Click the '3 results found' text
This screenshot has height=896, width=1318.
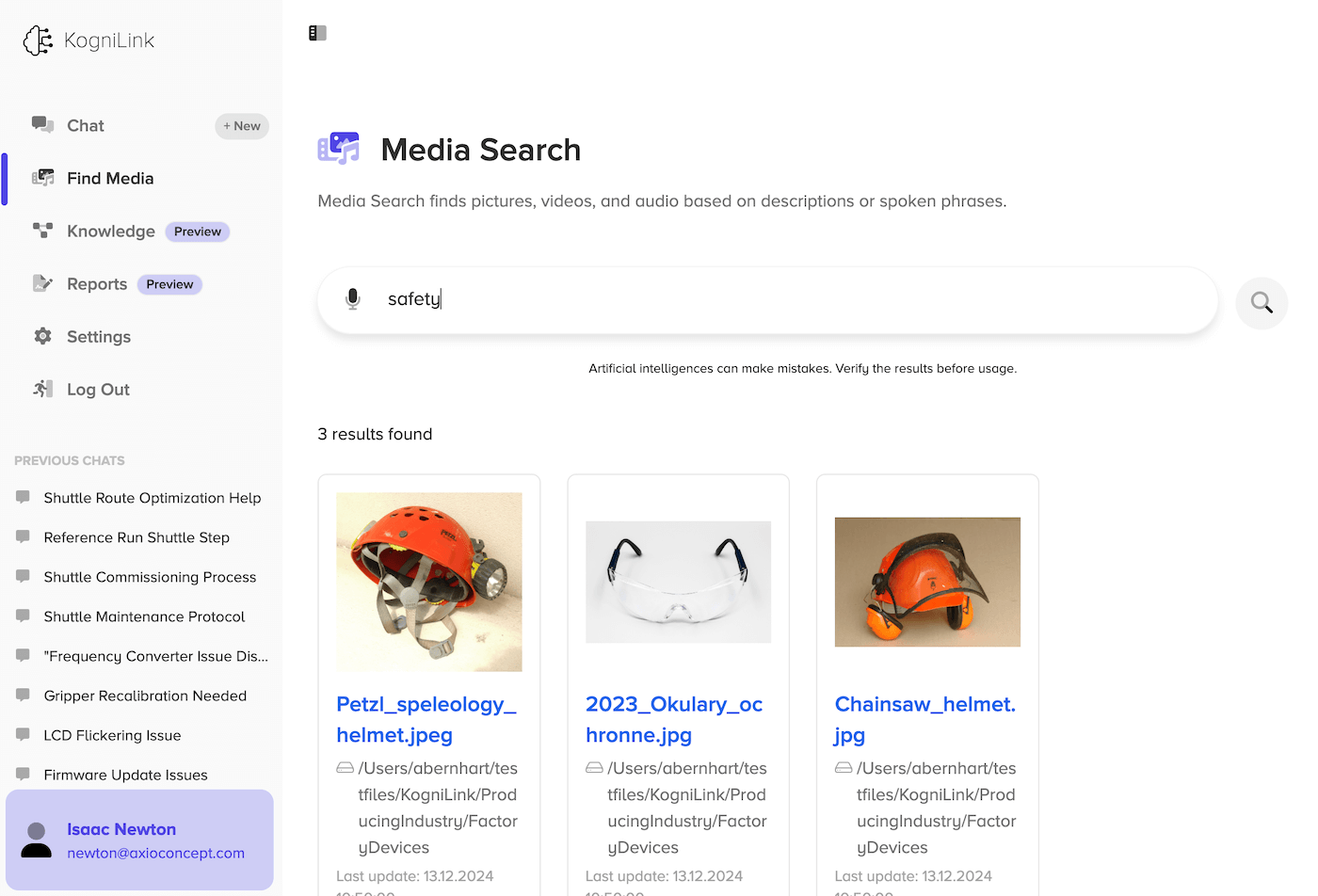click(375, 434)
